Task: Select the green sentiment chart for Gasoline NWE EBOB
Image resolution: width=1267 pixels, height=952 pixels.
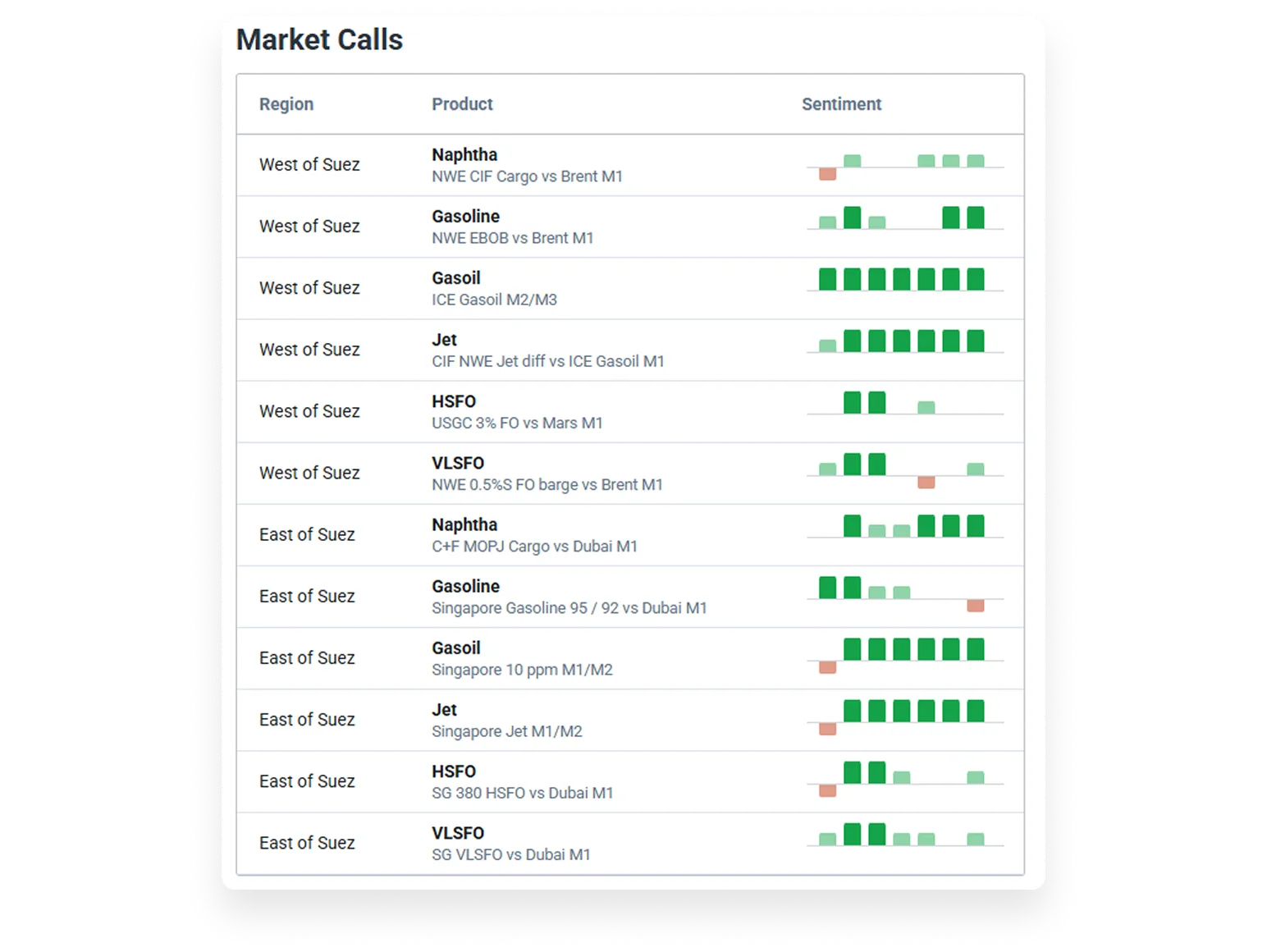Action: (x=903, y=222)
